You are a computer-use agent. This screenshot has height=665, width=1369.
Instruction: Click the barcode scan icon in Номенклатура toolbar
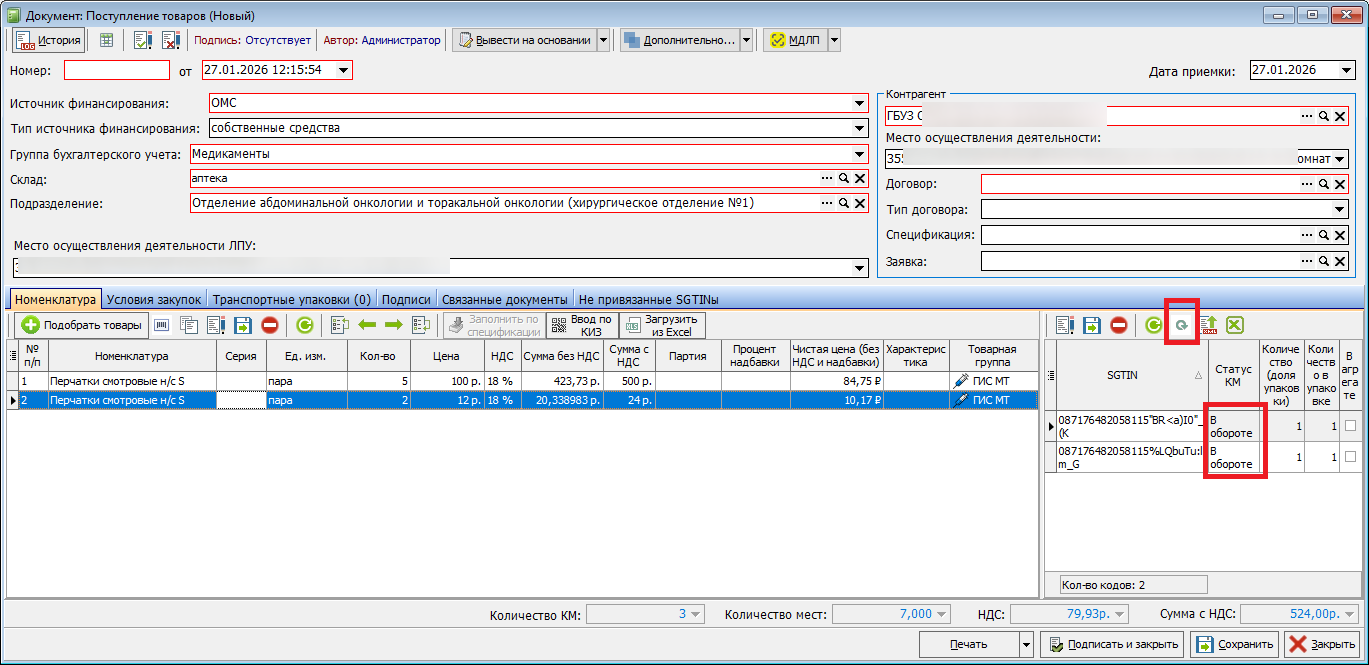coord(161,325)
